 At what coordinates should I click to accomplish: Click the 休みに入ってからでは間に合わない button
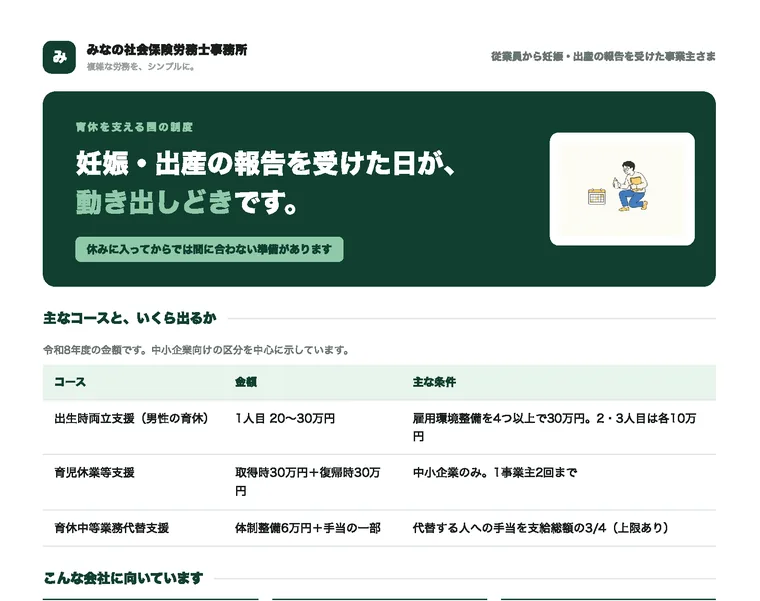pos(209,250)
